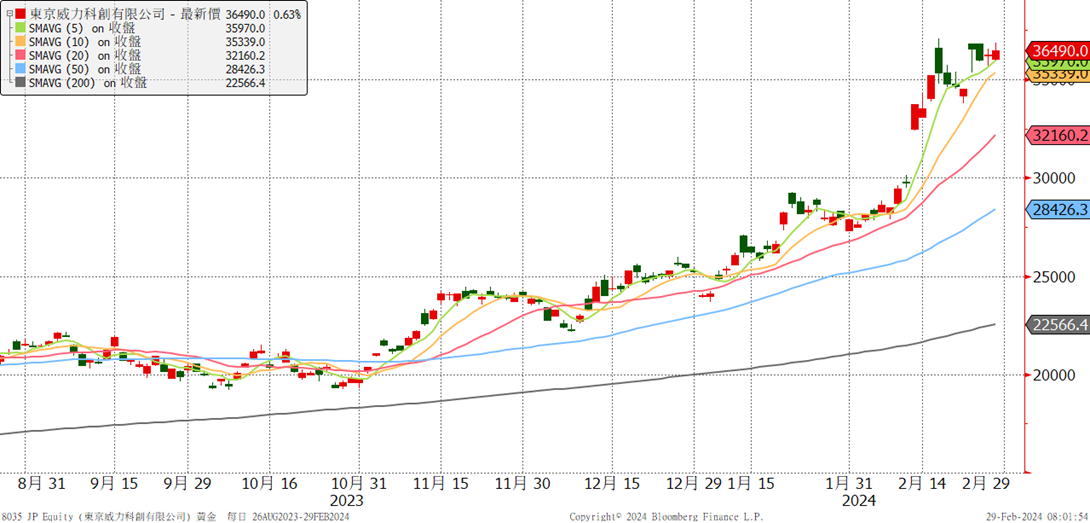Click the 11月 15 date axis label
Image resolution: width=1090 pixels, height=523 pixels.
click(x=441, y=484)
